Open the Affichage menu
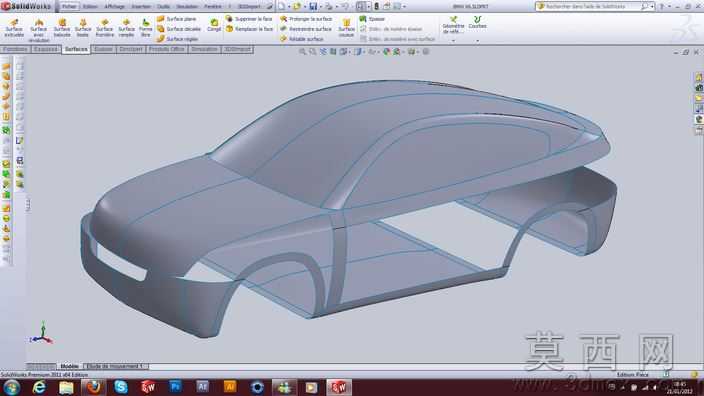This screenshot has width=704, height=396. point(114,6)
